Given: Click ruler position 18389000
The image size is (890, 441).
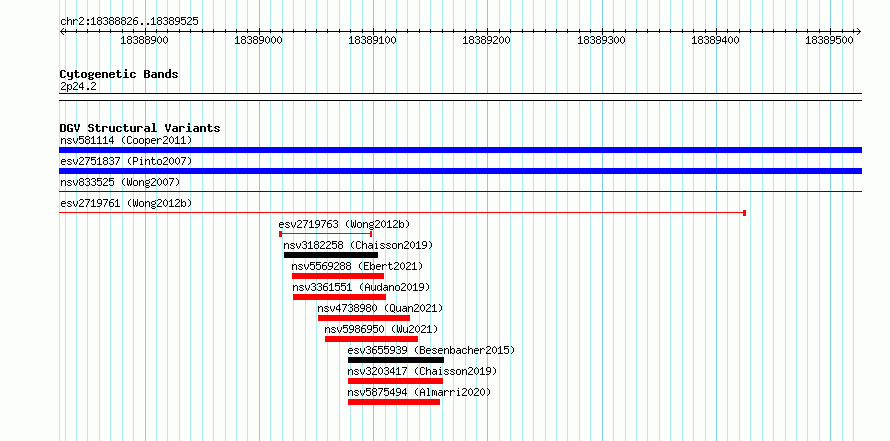Looking at the screenshot, I should point(259,40).
